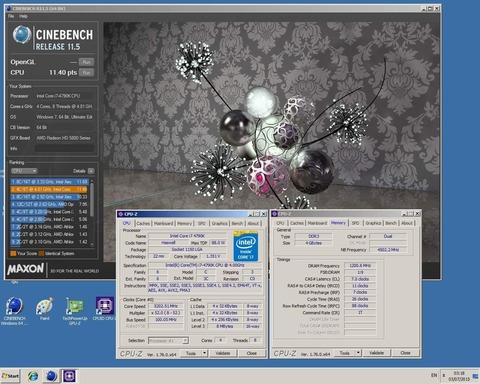Click Close button in left CPU-Z window

(252, 353)
